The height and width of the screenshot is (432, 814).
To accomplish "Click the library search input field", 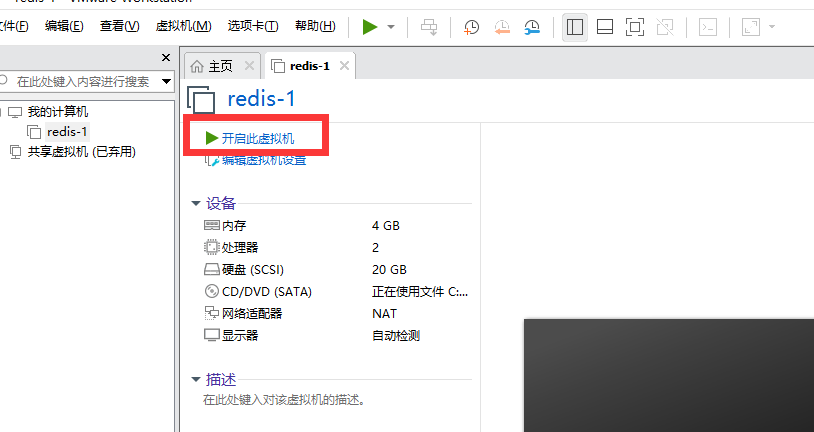I will pos(82,82).
